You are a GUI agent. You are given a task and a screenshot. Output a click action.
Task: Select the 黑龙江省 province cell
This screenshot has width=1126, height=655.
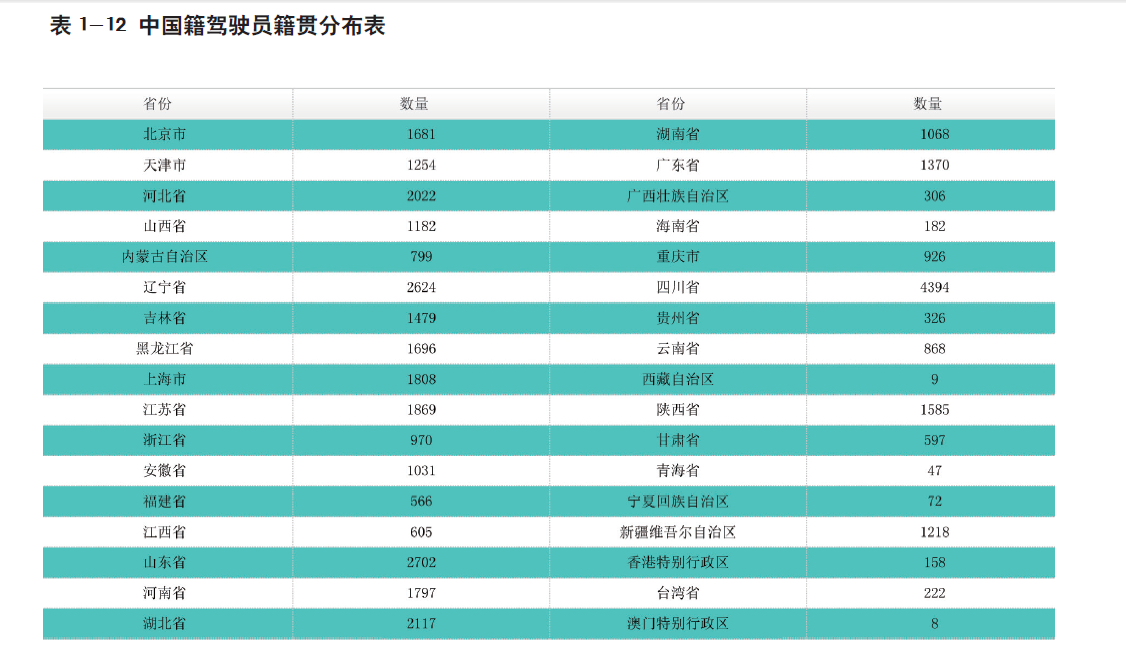click(x=165, y=349)
